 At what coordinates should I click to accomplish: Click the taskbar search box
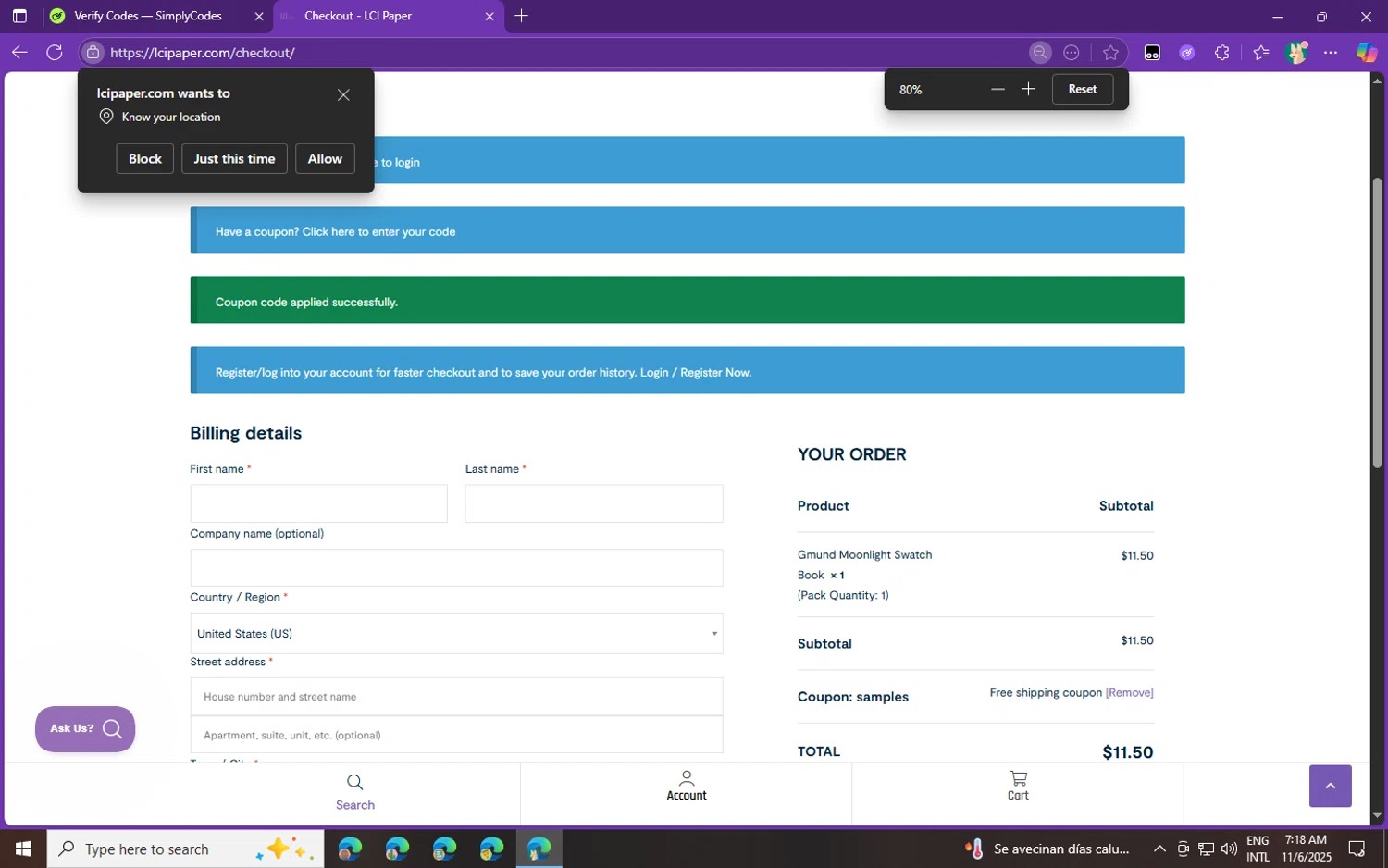click(x=185, y=849)
